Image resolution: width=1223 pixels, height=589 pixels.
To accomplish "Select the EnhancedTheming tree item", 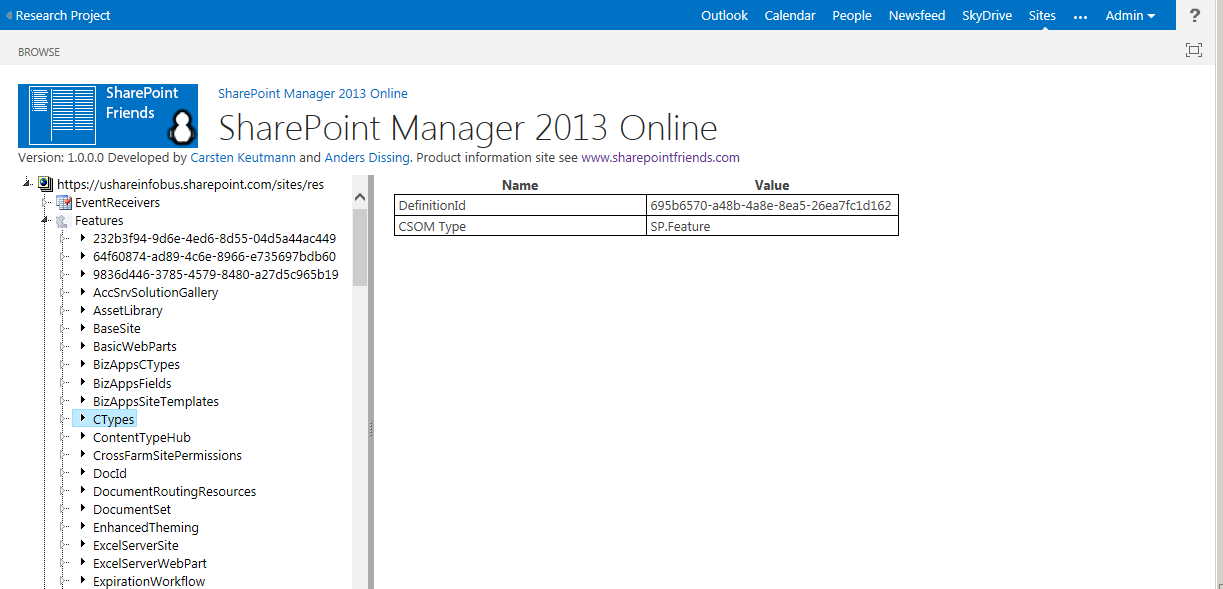I will coord(146,527).
